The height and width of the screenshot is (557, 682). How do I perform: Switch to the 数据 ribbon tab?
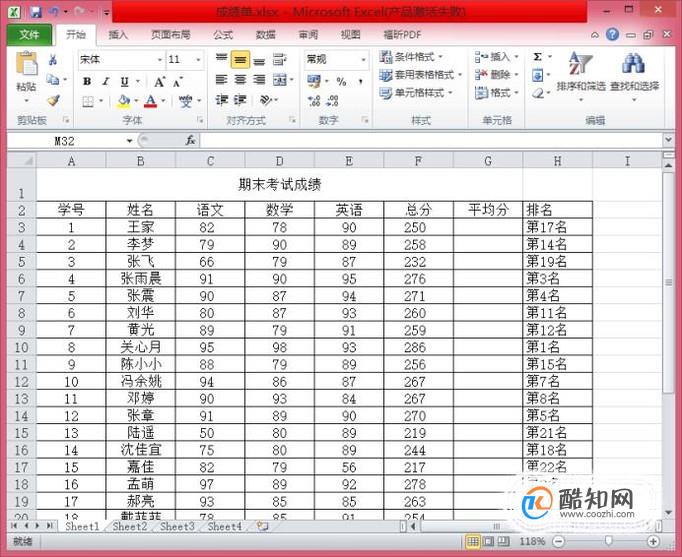click(265, 35)
